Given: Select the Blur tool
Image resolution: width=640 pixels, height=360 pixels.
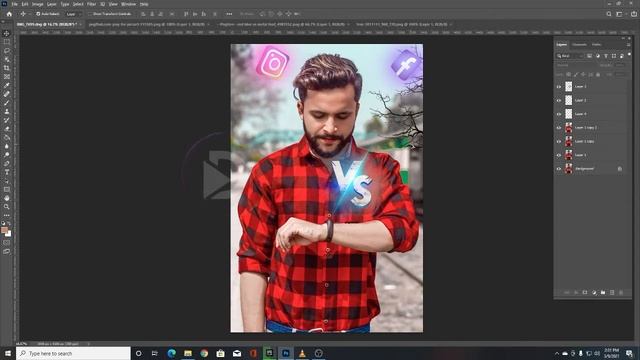Looking at the screenshot, I should [7, 146].
